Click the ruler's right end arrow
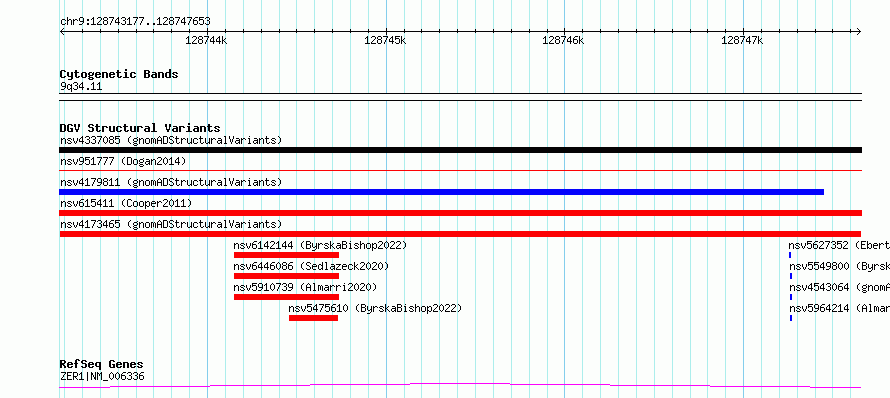Viewport: 890px width, 398px height. point(858,31)
